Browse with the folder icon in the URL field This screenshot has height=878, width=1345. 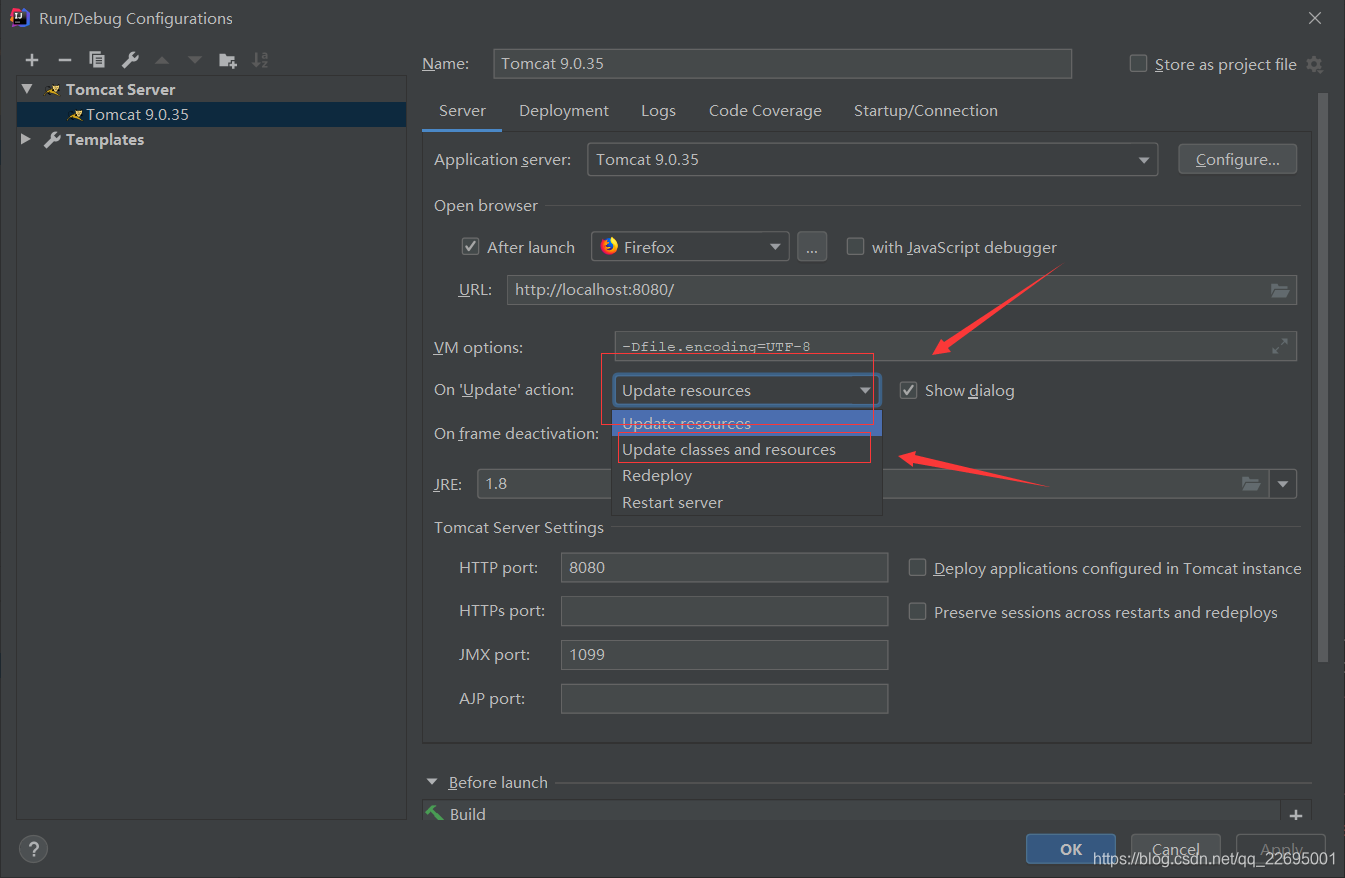1280,290
